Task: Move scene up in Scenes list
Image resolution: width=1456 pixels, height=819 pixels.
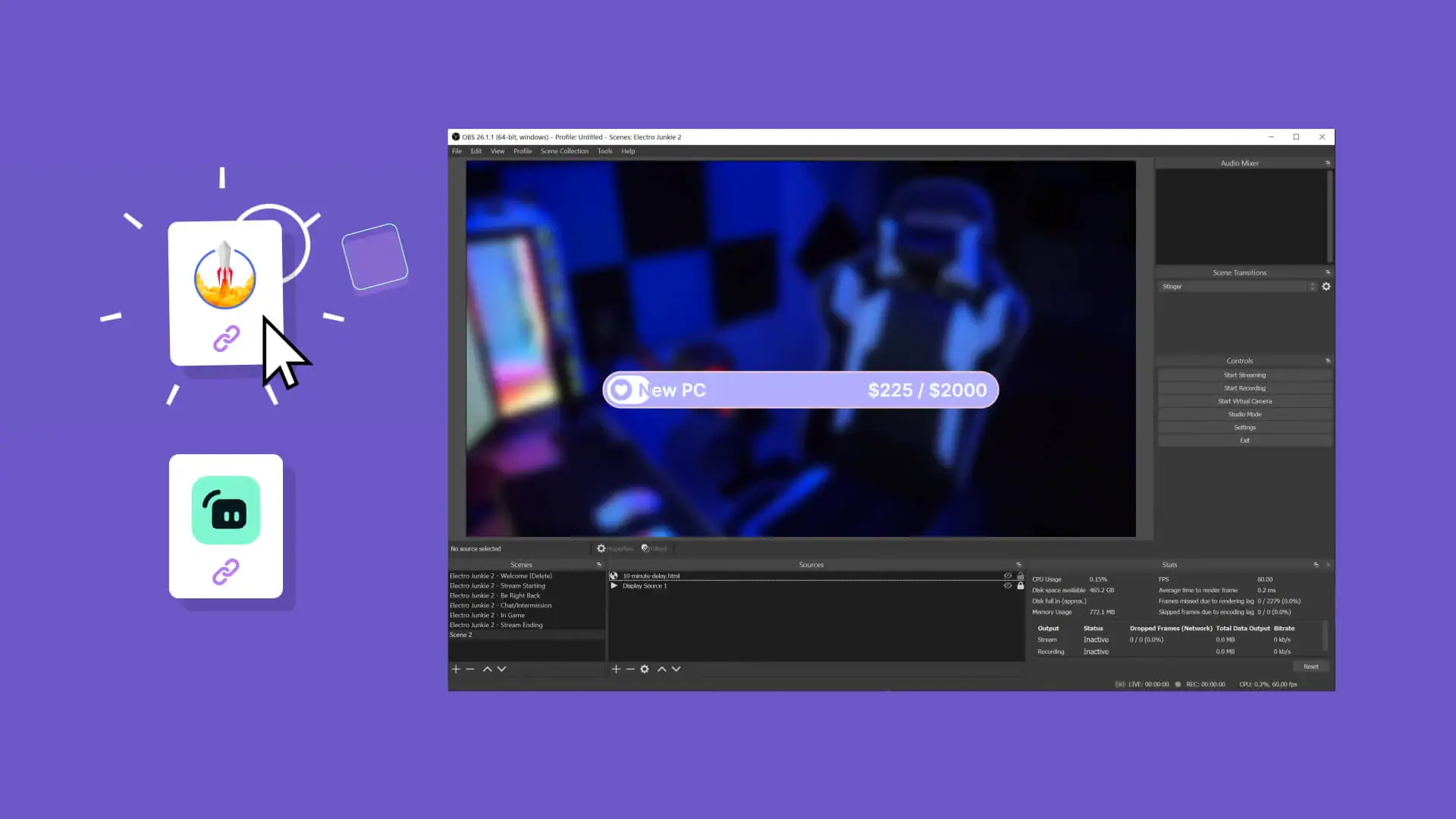Action: point(488,669)
